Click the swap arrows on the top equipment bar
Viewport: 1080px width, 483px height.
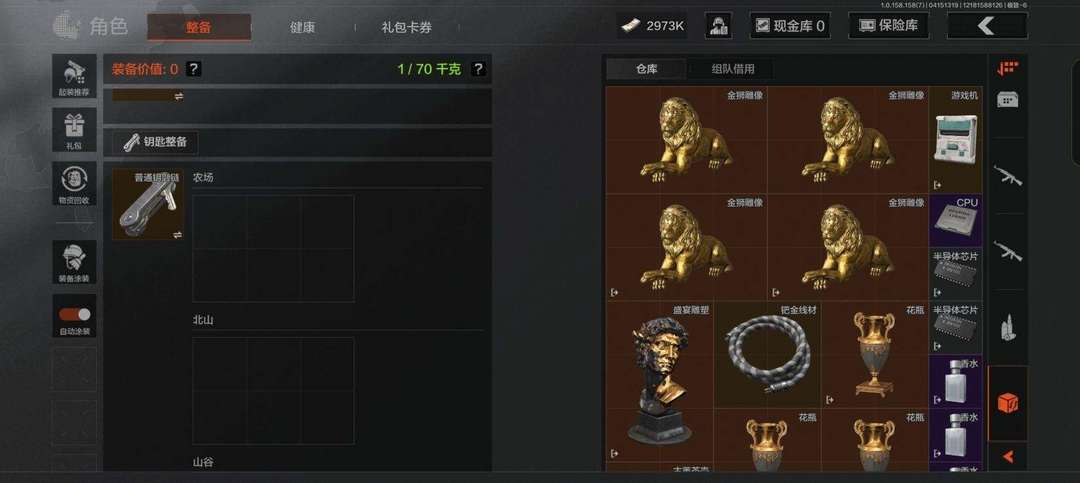pos(179,96)
